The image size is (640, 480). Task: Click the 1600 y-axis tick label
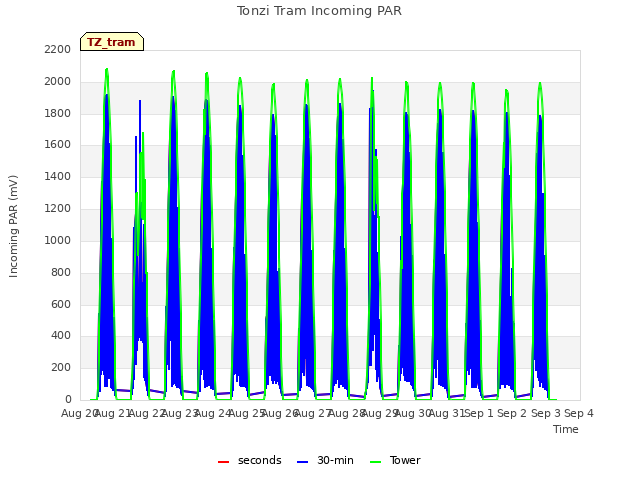coord(58,144)
